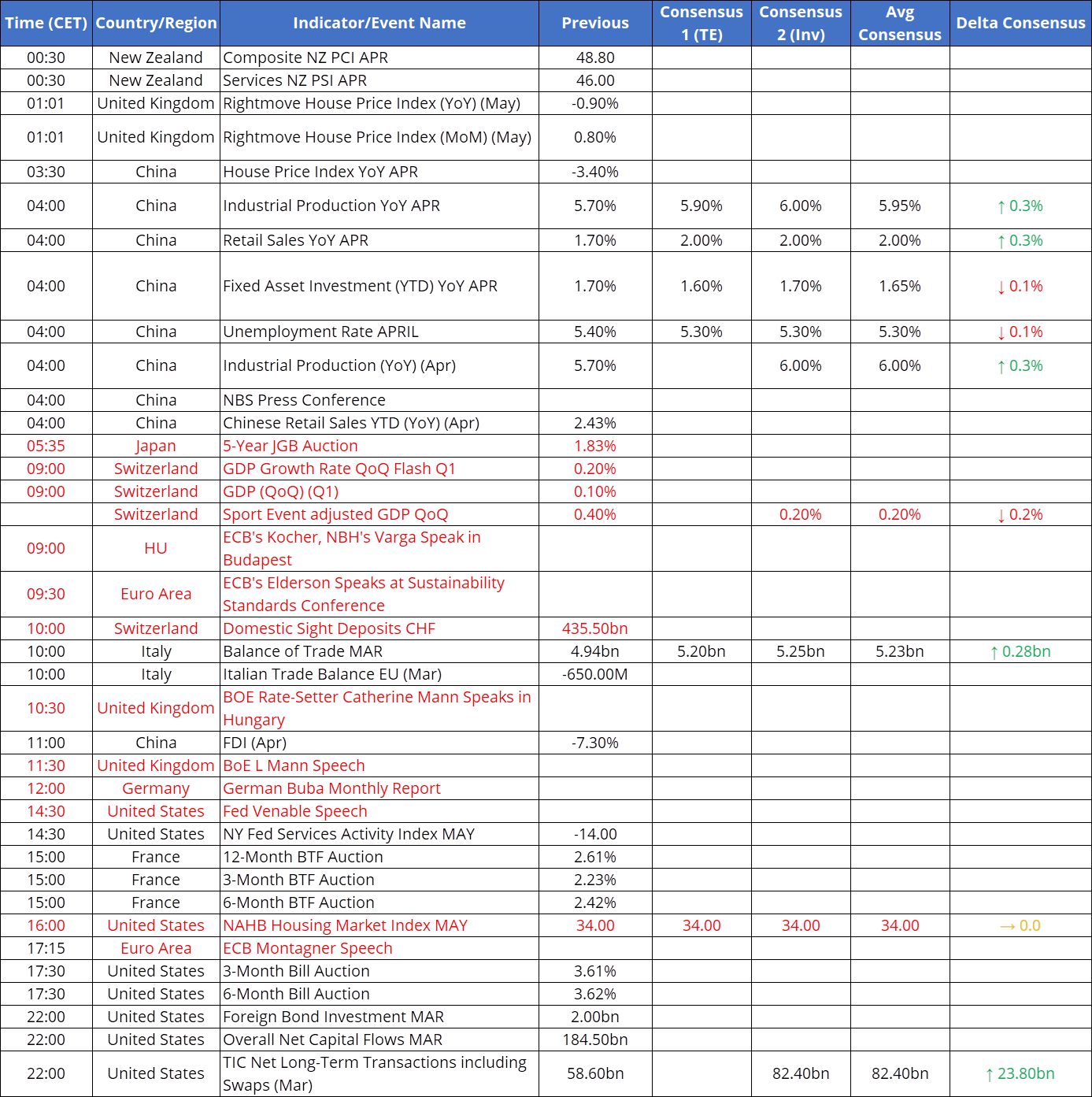
Task: Select the "Retail Sales YoY APR" cell
Action: [x=379, y=240]
